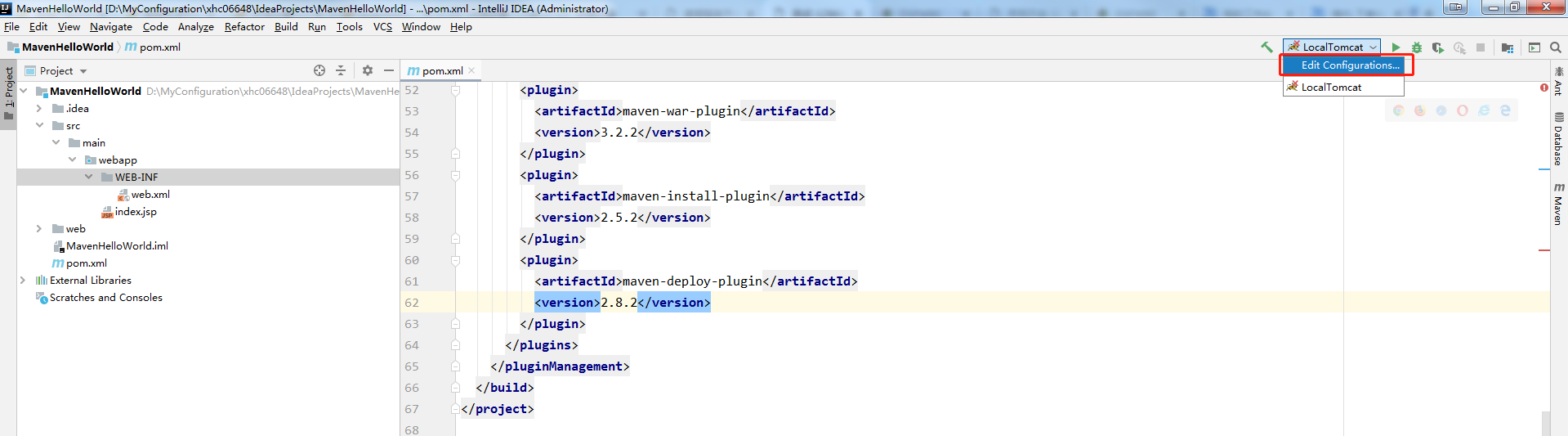Select web.xml in the project tree
This screenshot has height=436, width=1568.
(x=150, y=194)
